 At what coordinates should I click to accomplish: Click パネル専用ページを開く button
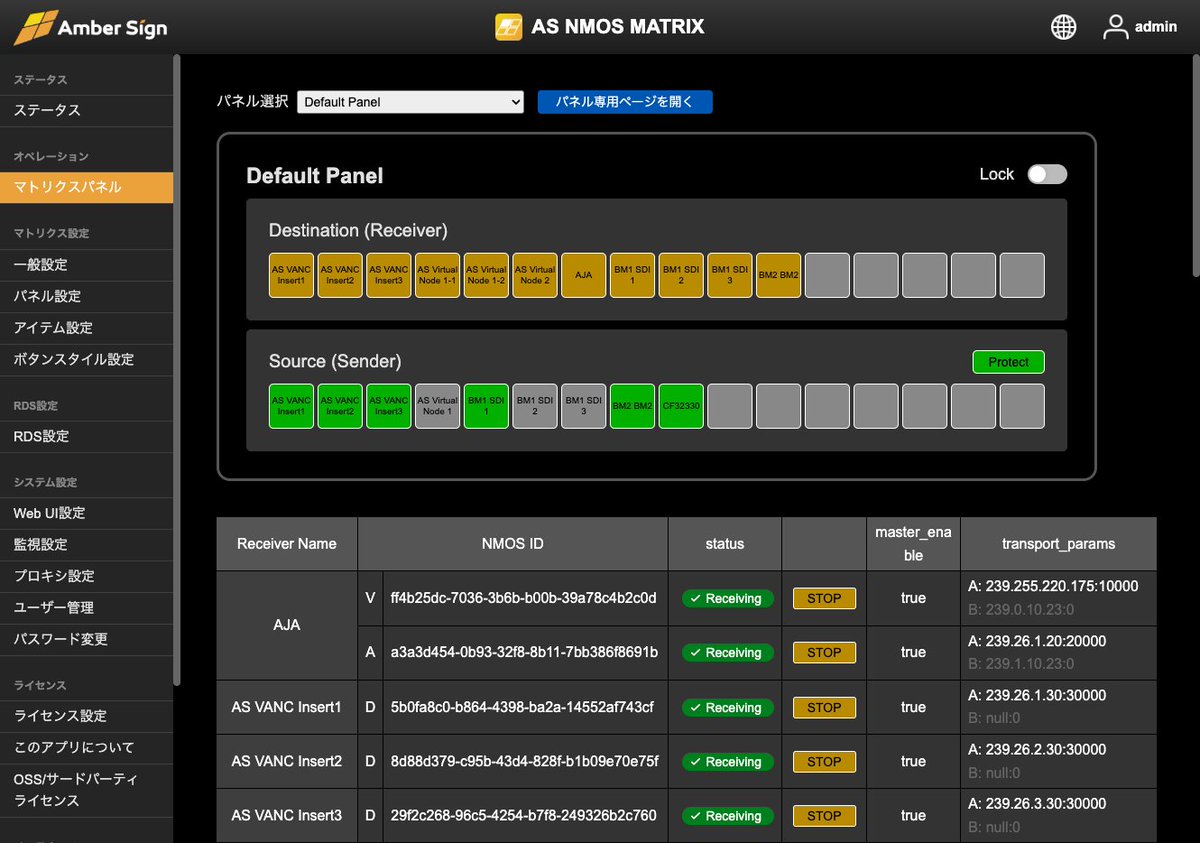[x=625, y=102]
